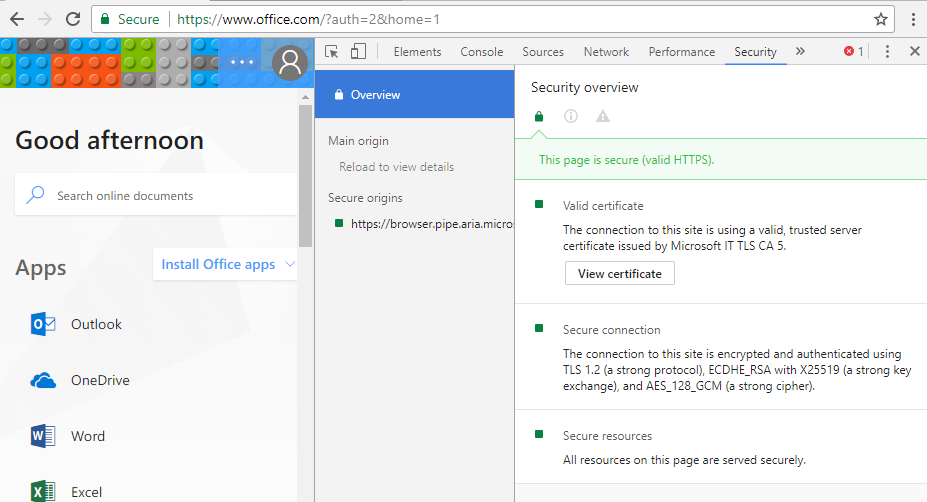
Task: Click the 'Secure resources' heading
Action: (607, 436)
